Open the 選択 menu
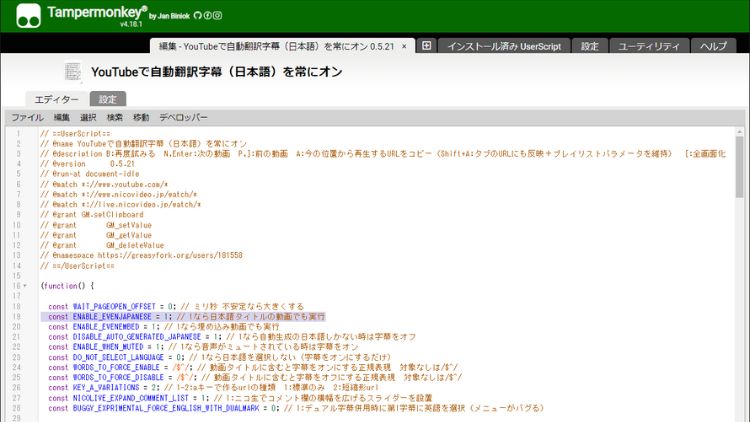This screenshot has height=422, width=750. click(88, 117)
